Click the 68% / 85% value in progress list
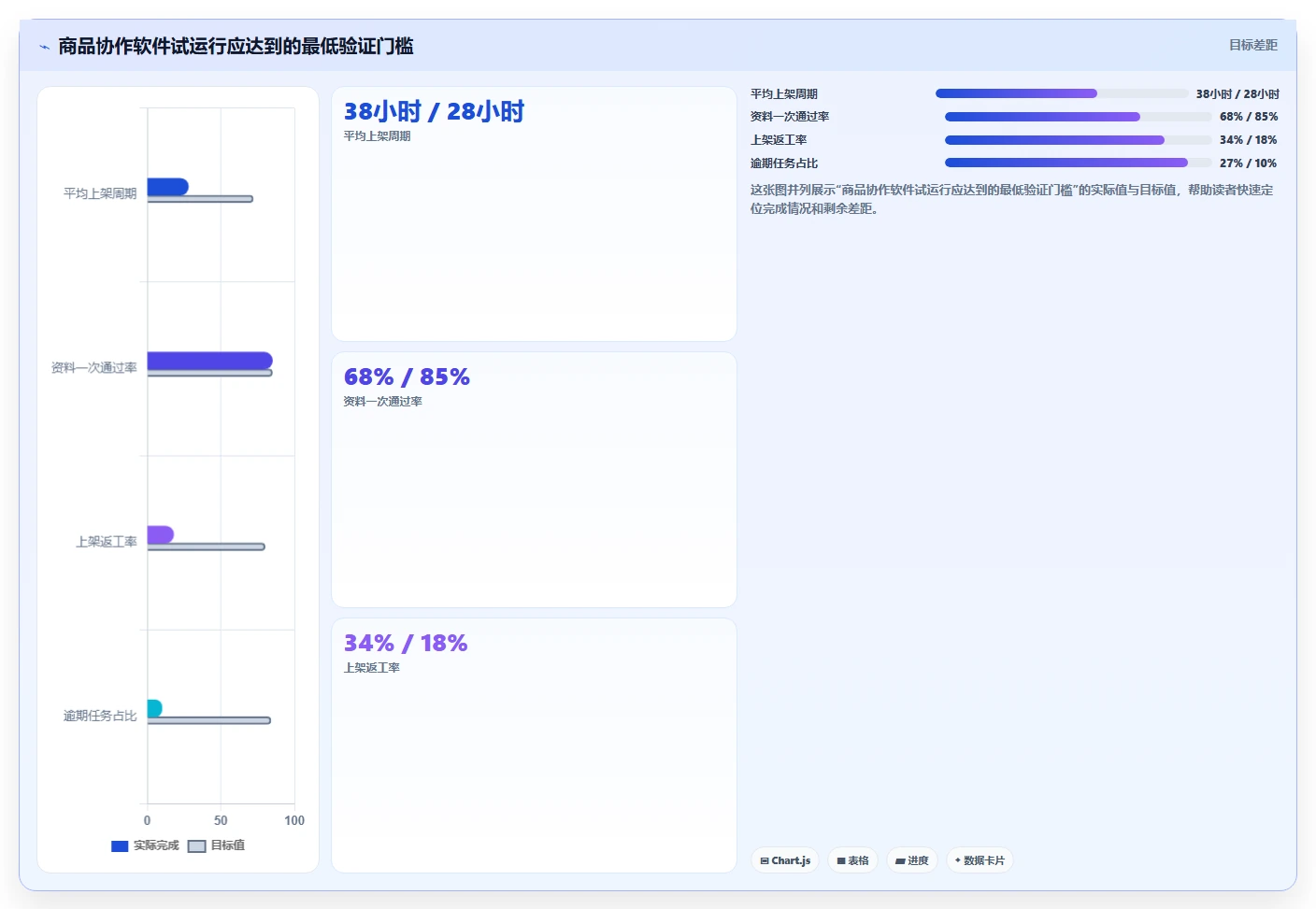This screenshot has height=909, width=1316. [x=1249, y=117]
